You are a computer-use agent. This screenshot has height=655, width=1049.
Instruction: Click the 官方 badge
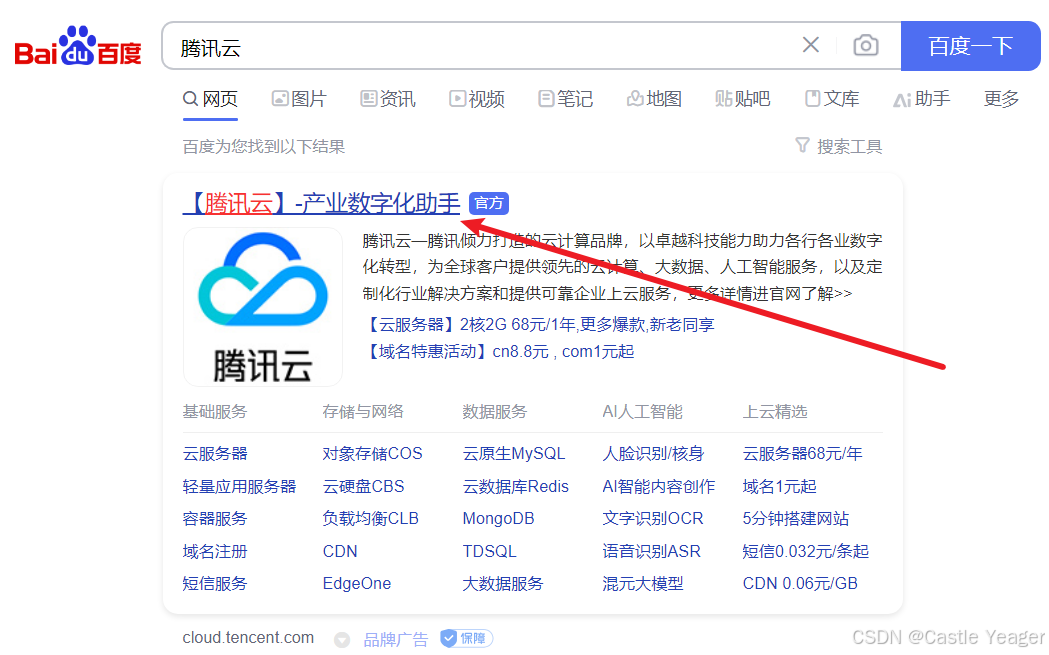tap(489, 203)
